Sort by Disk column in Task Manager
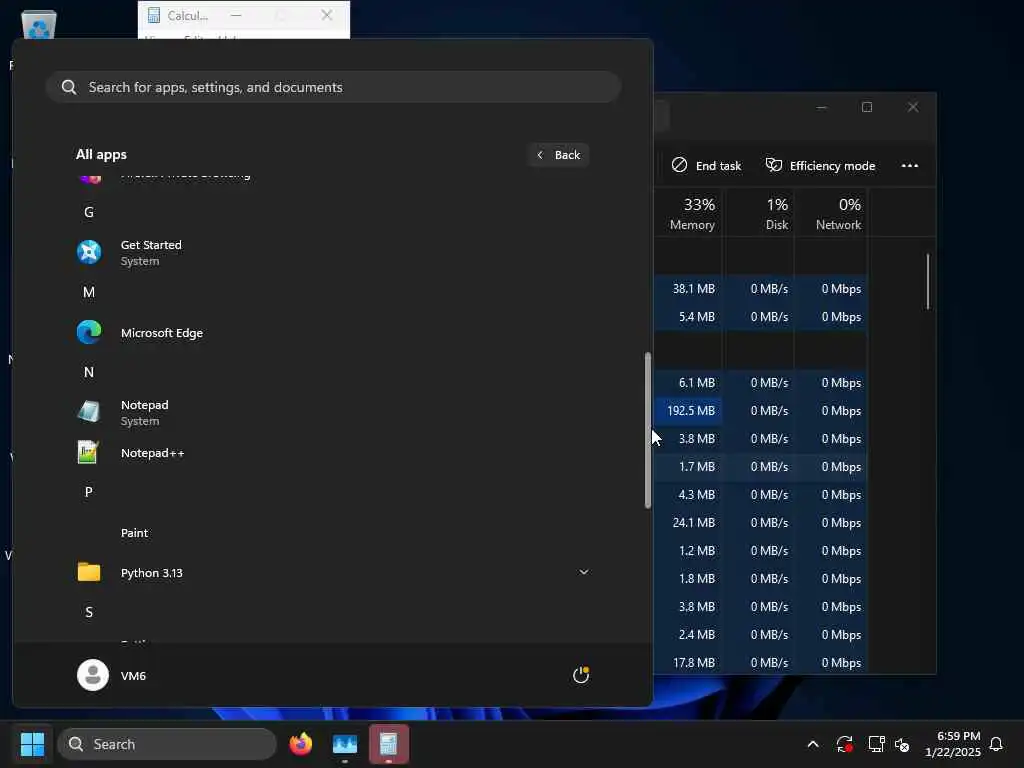This screenshot has width=1024, height=768. pos(760,214)
